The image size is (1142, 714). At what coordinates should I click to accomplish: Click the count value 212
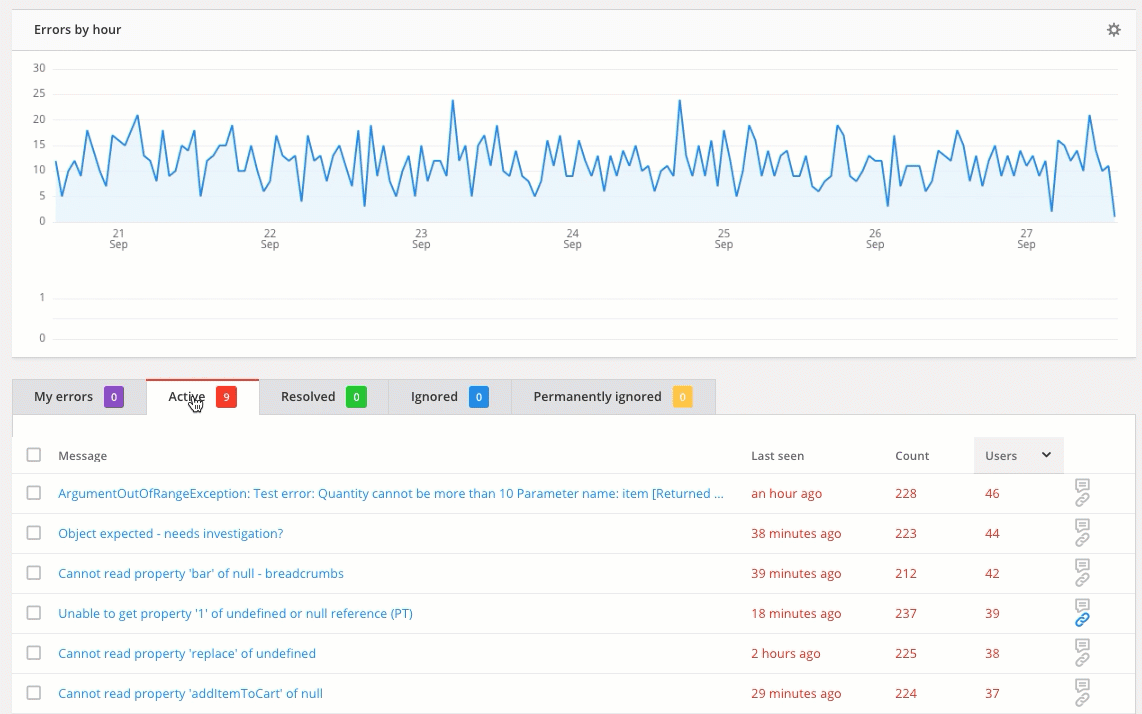(906, 573)
